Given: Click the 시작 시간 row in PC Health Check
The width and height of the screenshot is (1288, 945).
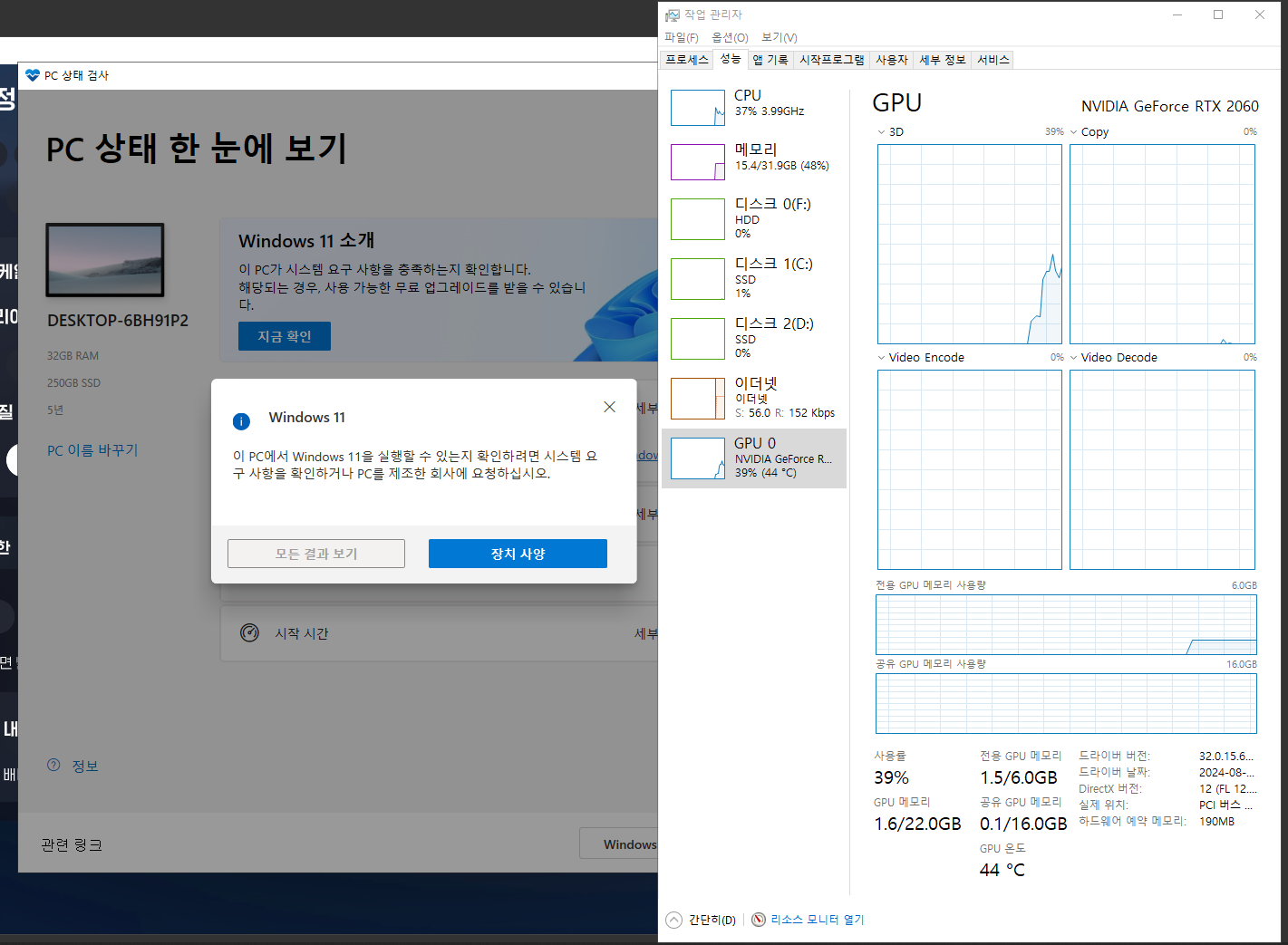Looking at the screenshot, I should pos(439,633).
